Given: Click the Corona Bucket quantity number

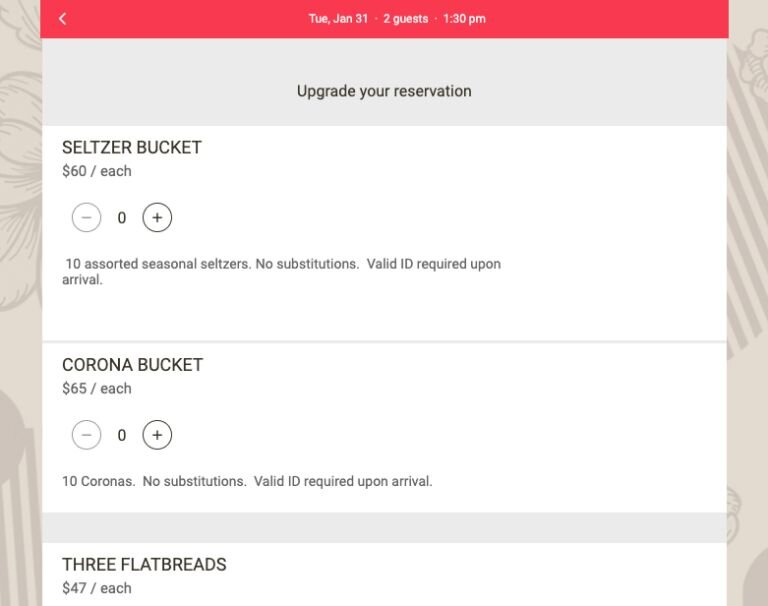Looking at the screenshot, I should point(122,435).
